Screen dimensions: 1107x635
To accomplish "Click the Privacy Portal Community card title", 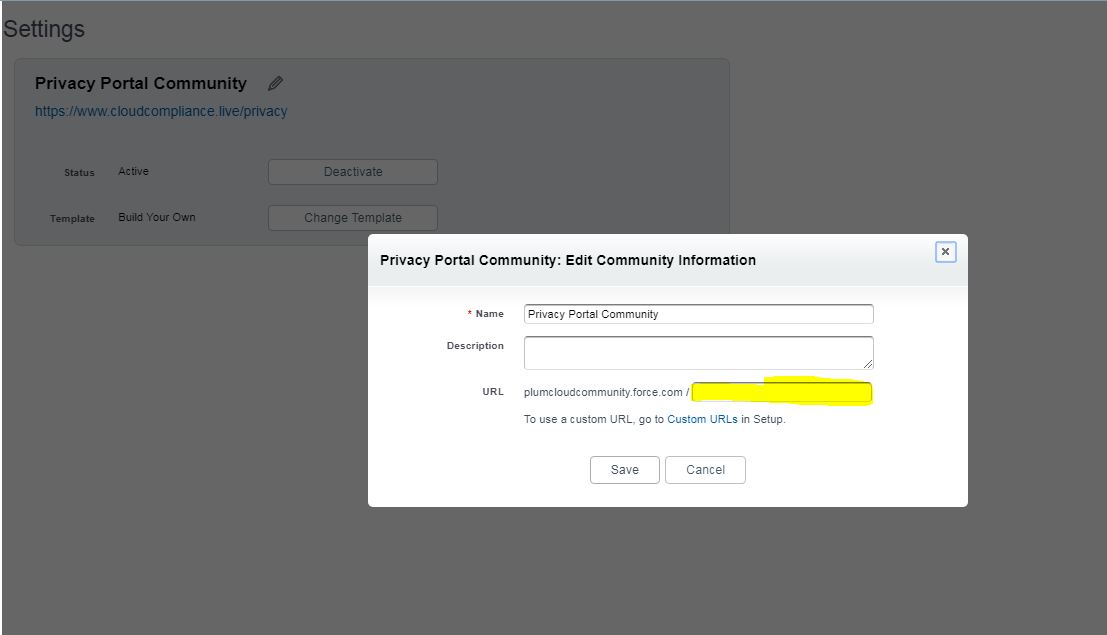I will [x=141, y=84].
